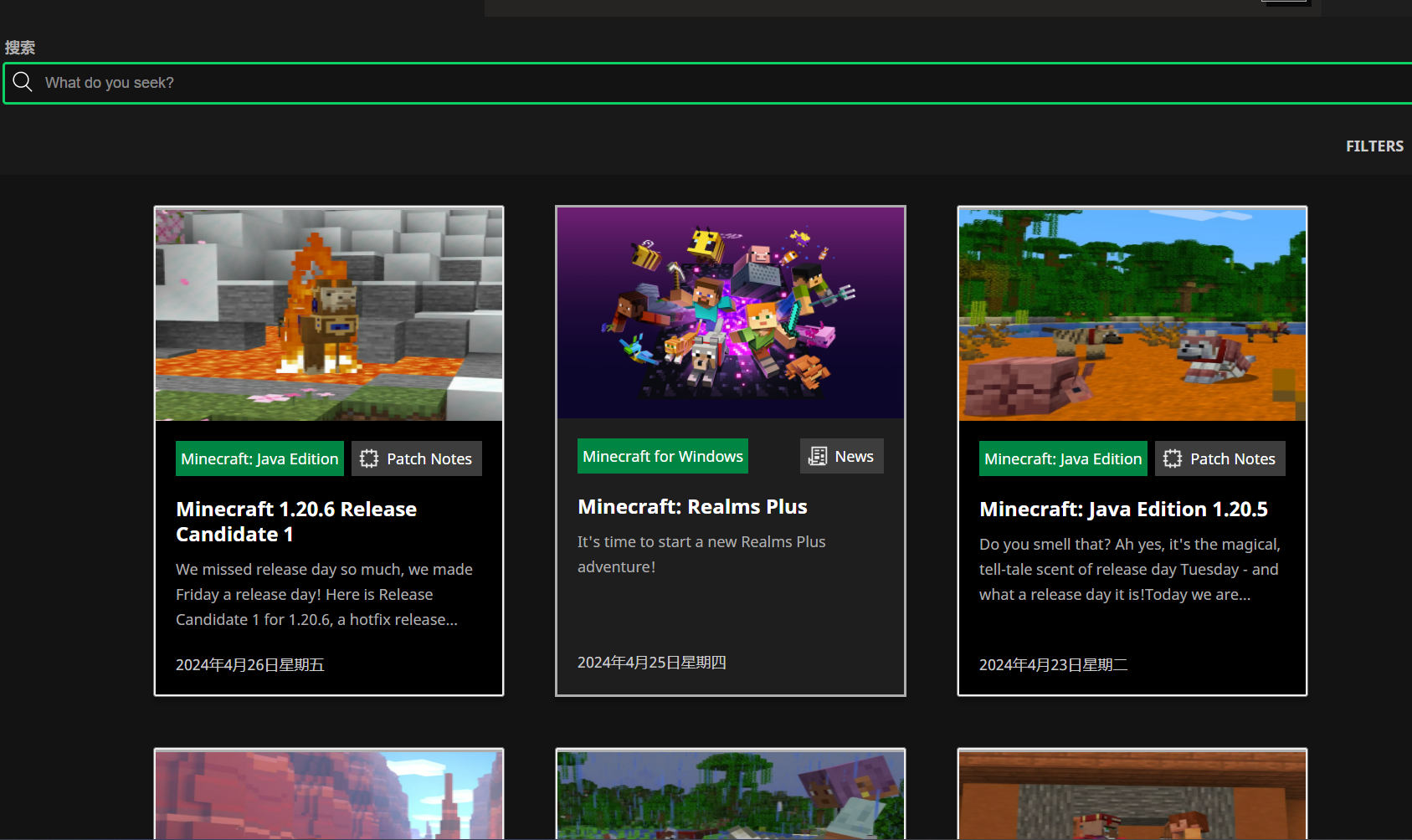
Task: Select Minecraft: Java Edition tag on 1.20.6 card
Action: click(x=259, y=458)
